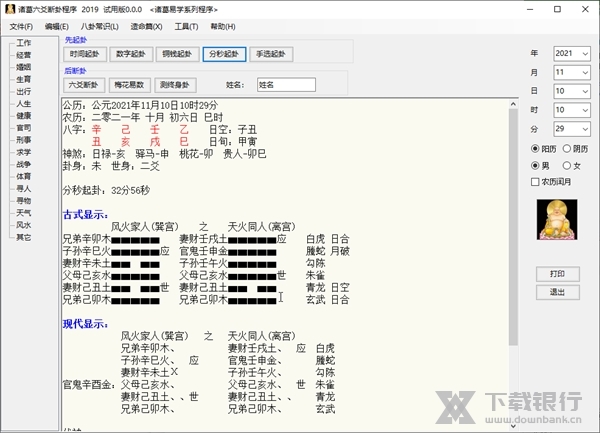
Task: Open the 年 dropdown showing 2021
Action: [x=572, y=54]
